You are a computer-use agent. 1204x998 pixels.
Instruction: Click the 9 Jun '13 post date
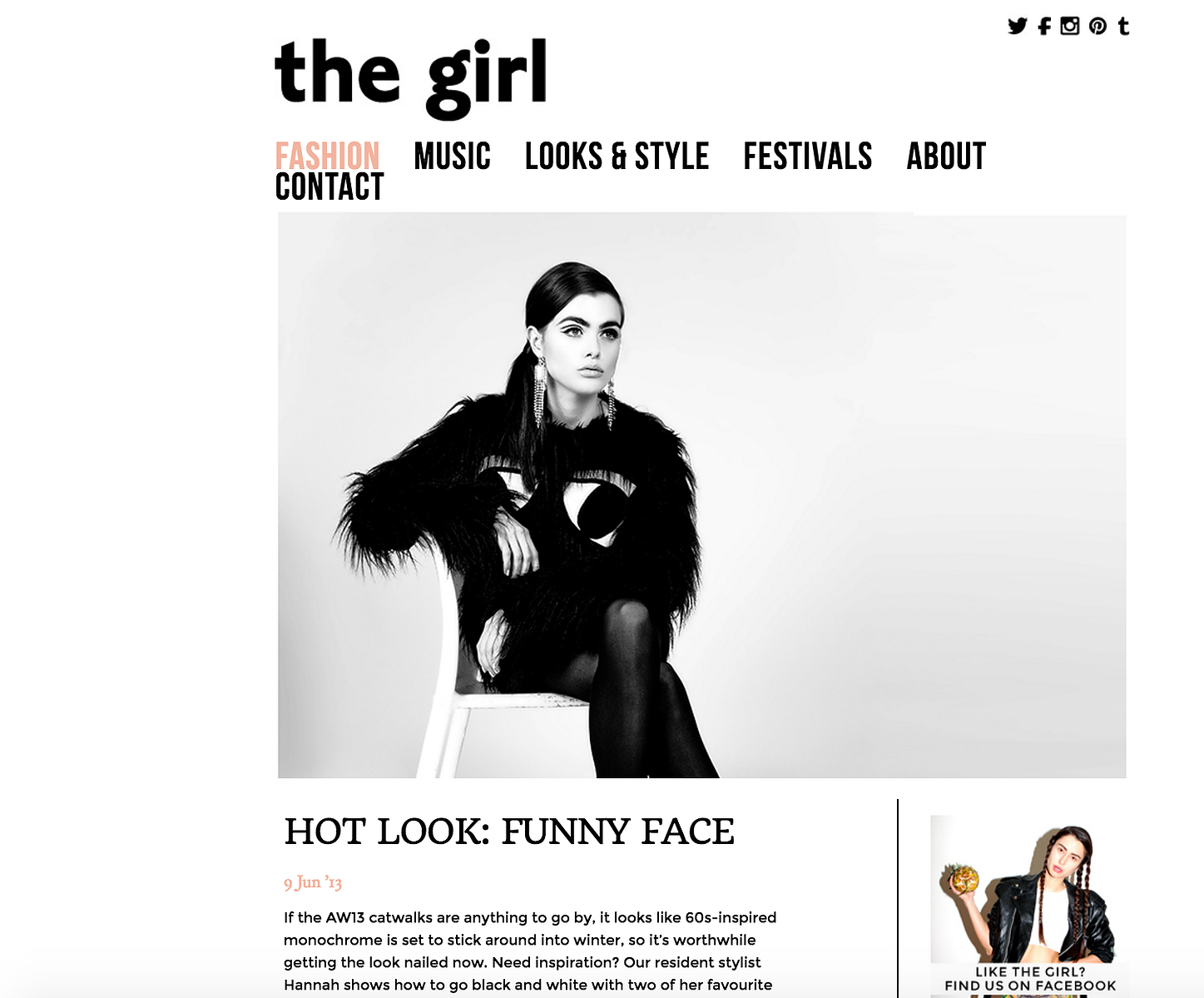(313, 882)
